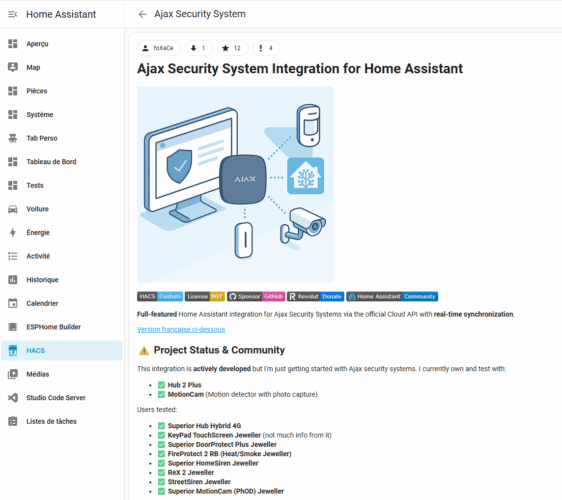562x500 pixels.
Task: Click the downloads count chip
Action: point(199,48)
